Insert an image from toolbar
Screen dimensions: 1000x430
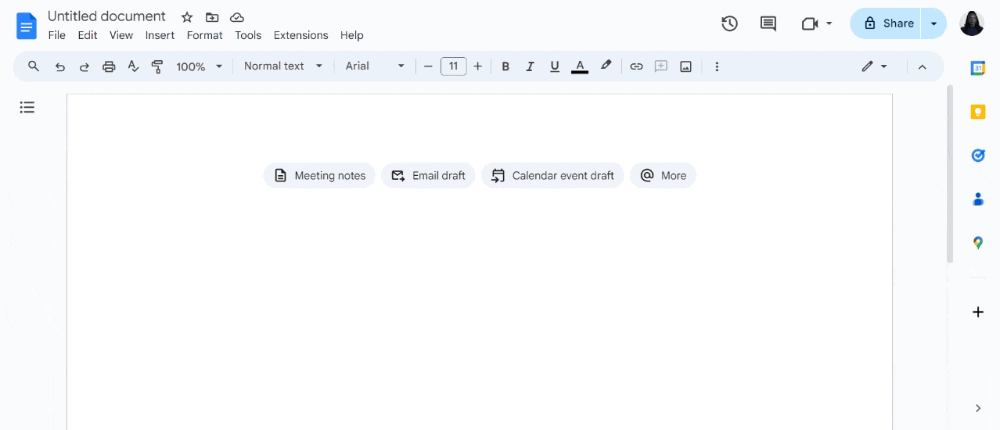coord(686,66)
